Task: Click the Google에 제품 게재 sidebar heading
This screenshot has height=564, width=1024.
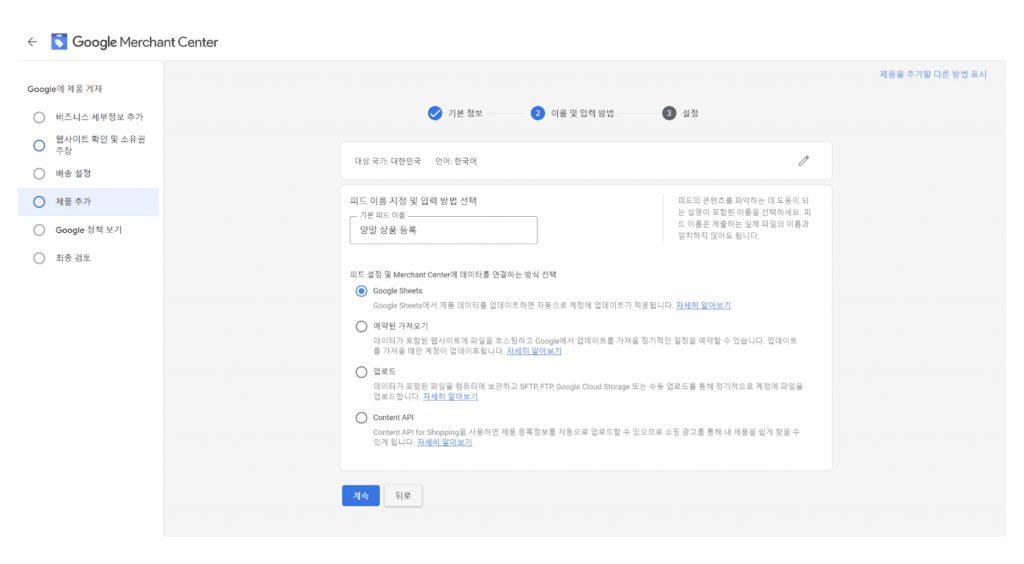Action: pyautogui.click(x=65, y=89)
